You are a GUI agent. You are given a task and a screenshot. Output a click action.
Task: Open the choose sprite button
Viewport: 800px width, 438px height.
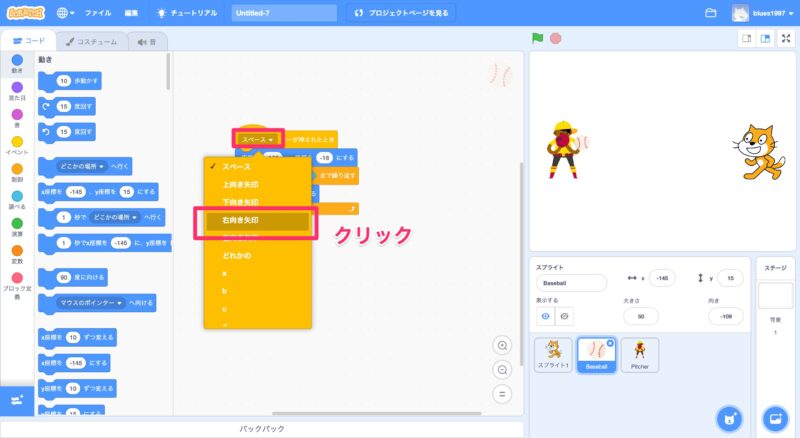(729, 416)
